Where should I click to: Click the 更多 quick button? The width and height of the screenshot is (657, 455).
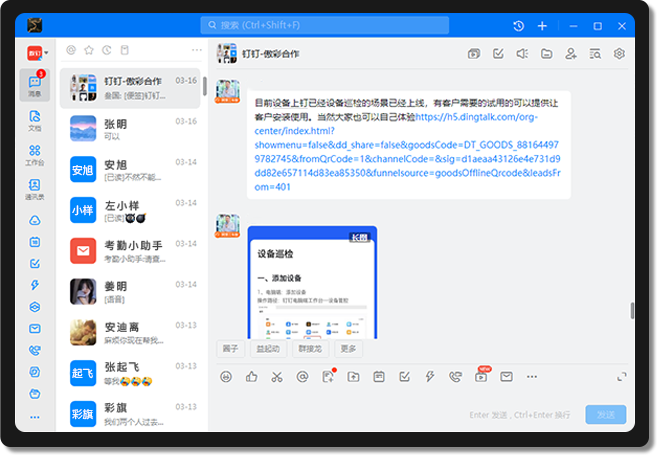point(348,349)
